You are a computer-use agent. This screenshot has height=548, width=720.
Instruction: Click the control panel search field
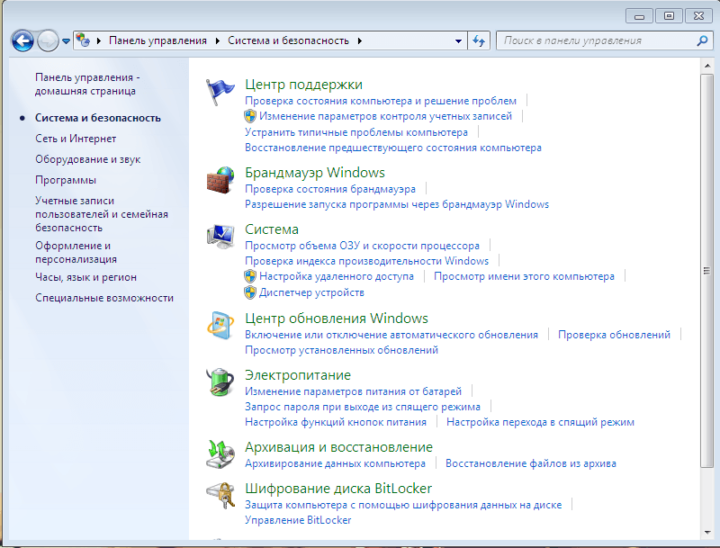[595, 41]
